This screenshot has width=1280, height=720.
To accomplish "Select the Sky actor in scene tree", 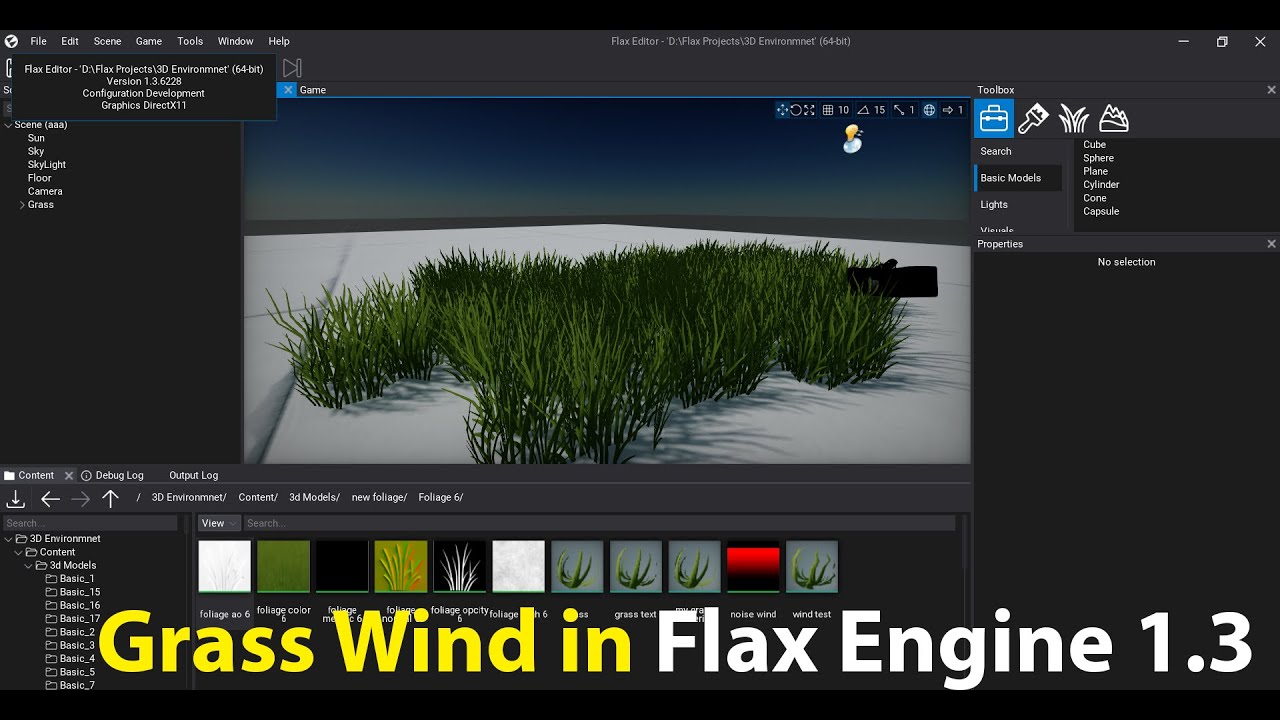I will click(36, 151).
